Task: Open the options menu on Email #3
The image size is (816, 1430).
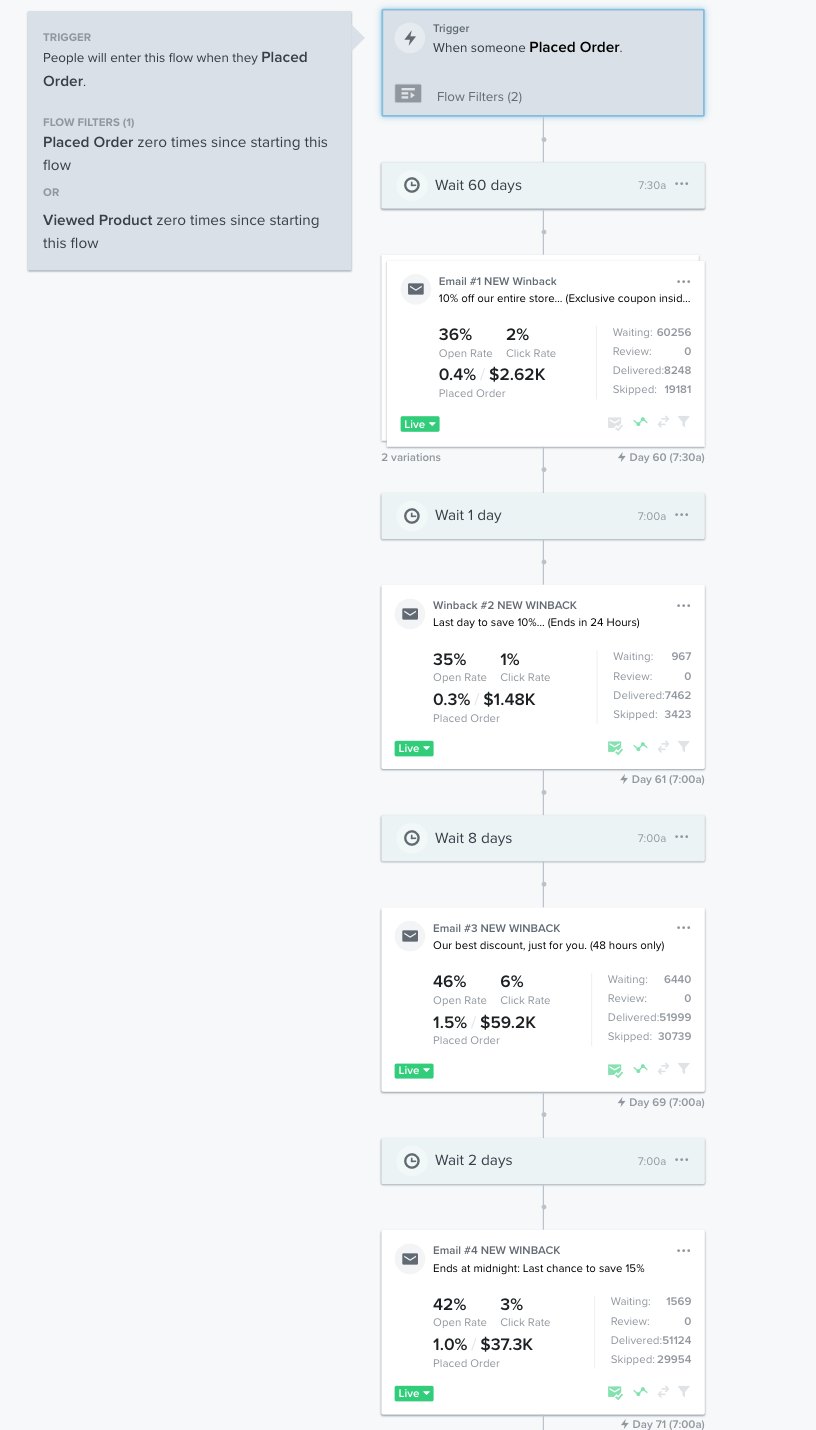Action: coord(683,927)
